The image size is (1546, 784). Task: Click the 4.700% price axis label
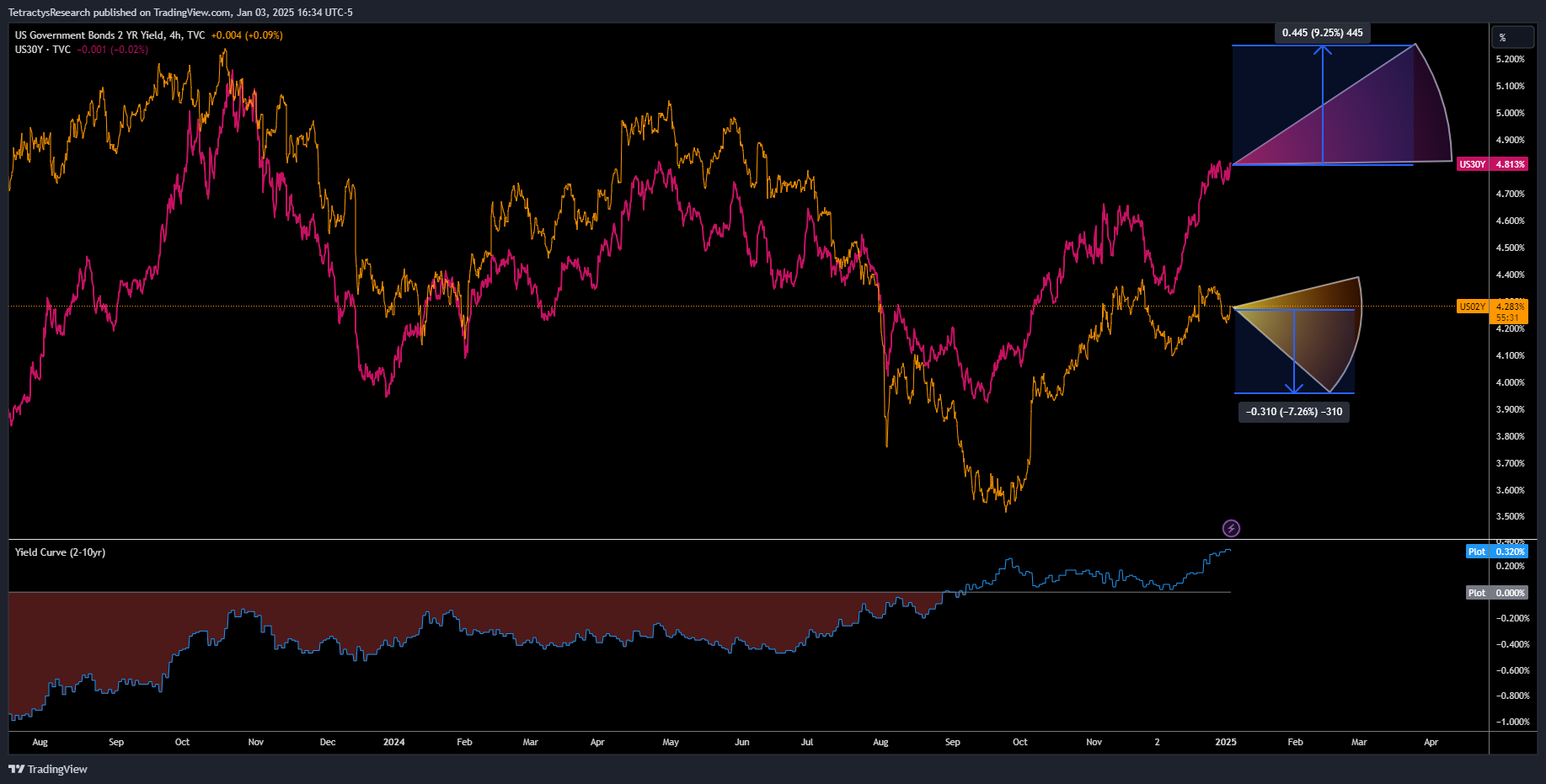[1510, 194]
